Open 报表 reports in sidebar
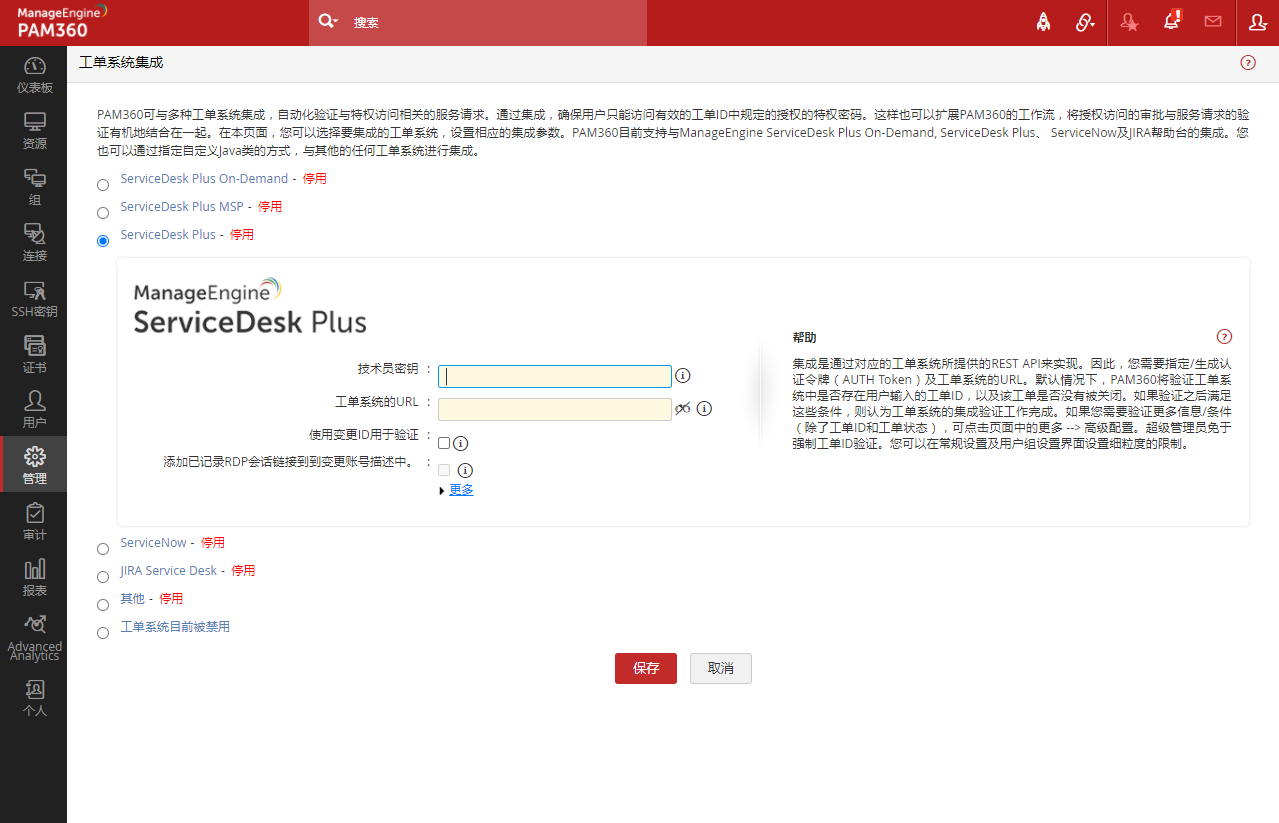 click(x=34, y=578)
